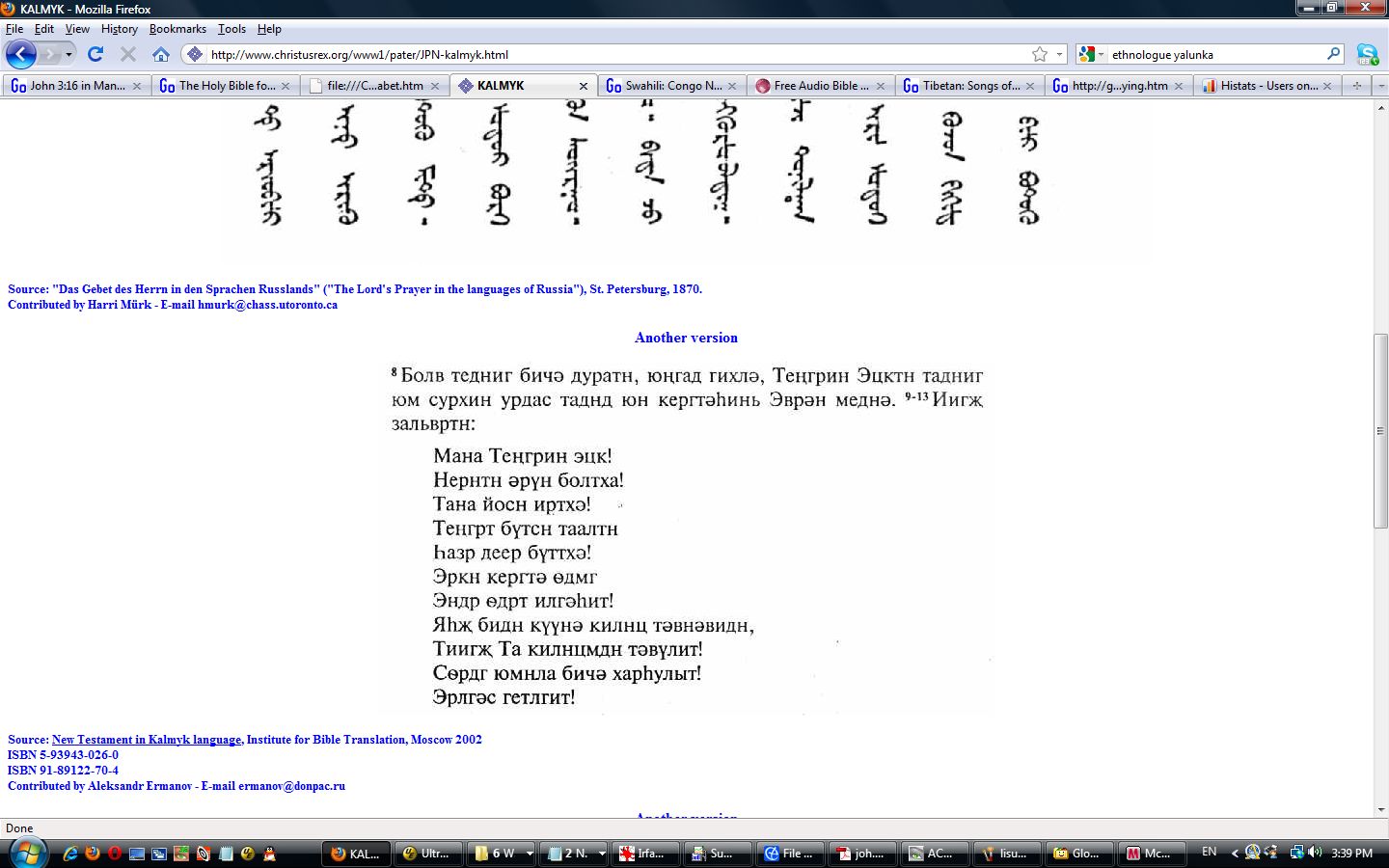The width and height of the screenshot is (1389, 868).
Task: Open the Google search engine dropdown
Action: [1091, 55]
